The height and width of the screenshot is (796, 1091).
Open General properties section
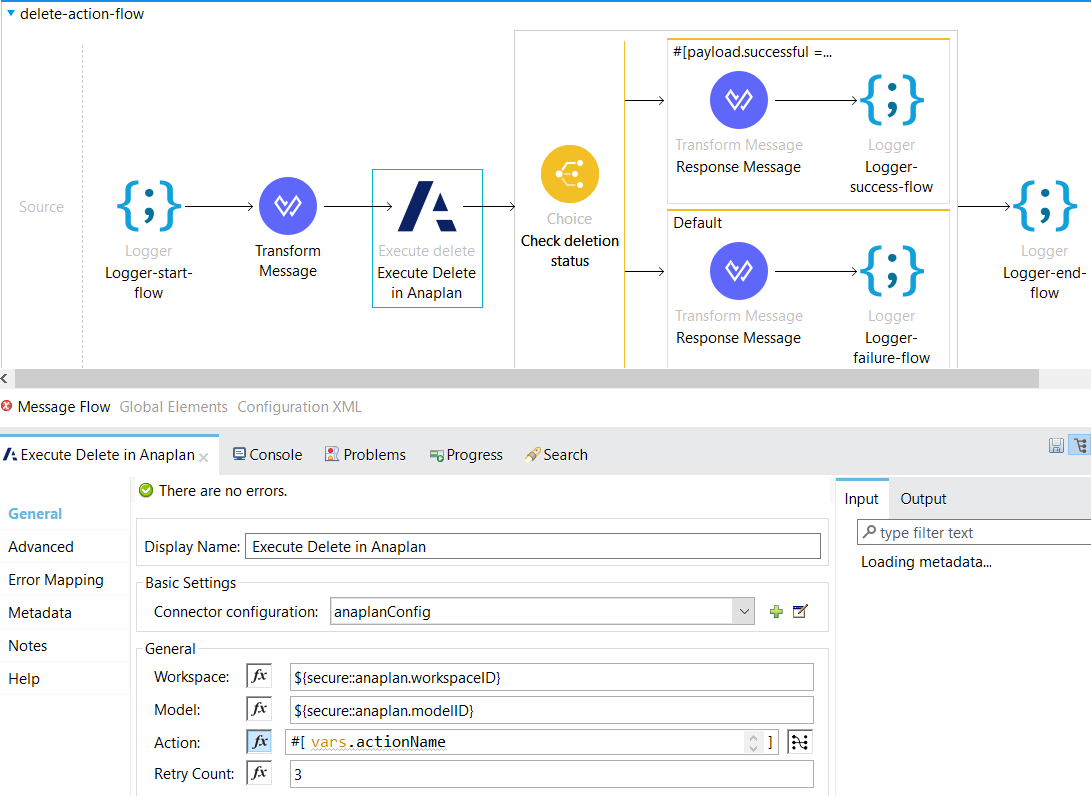tap(35, 514)
